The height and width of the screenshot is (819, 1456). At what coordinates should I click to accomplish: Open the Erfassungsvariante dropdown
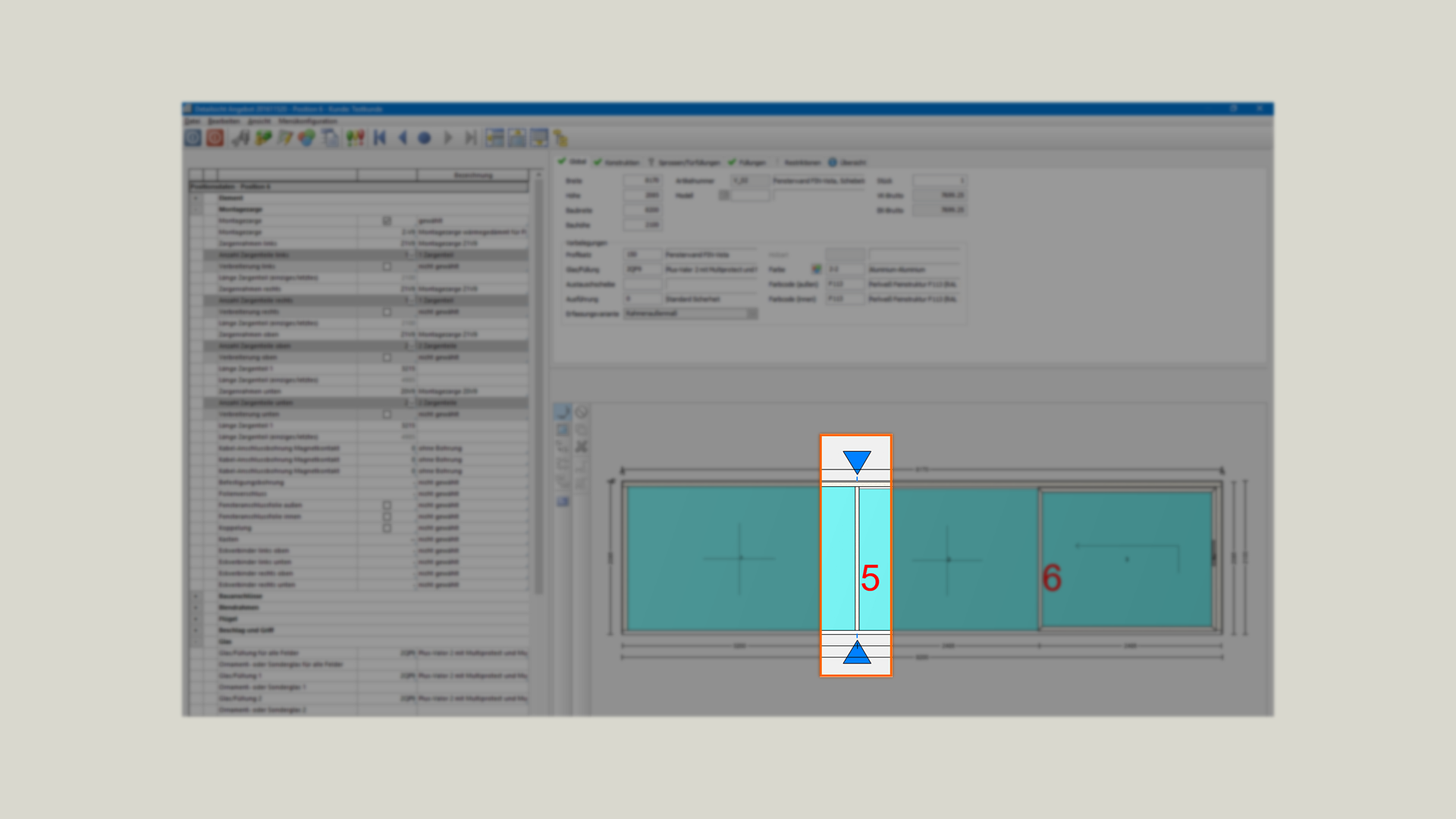coord(690,313)
